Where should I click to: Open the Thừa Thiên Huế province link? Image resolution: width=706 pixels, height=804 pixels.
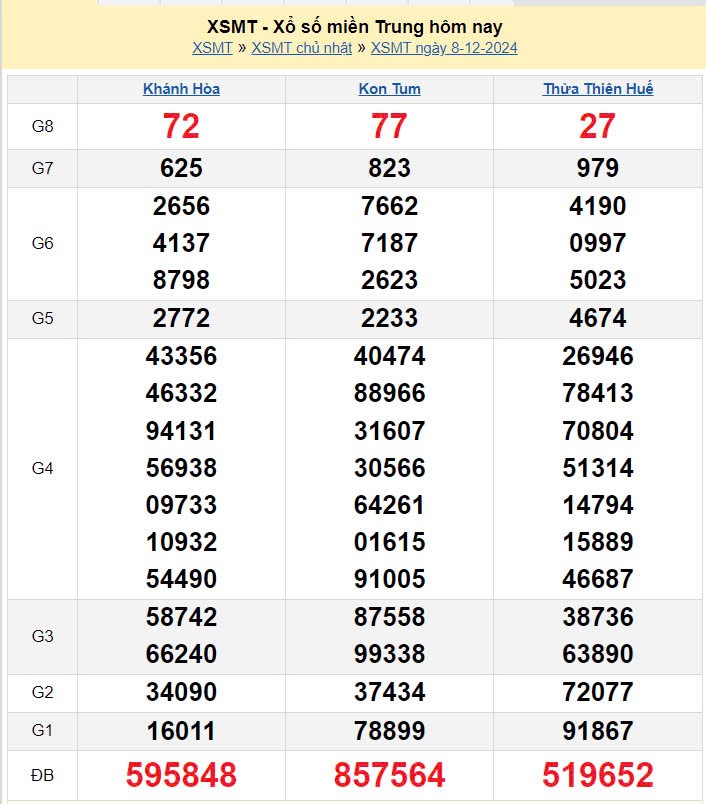[x=598, y=89]
